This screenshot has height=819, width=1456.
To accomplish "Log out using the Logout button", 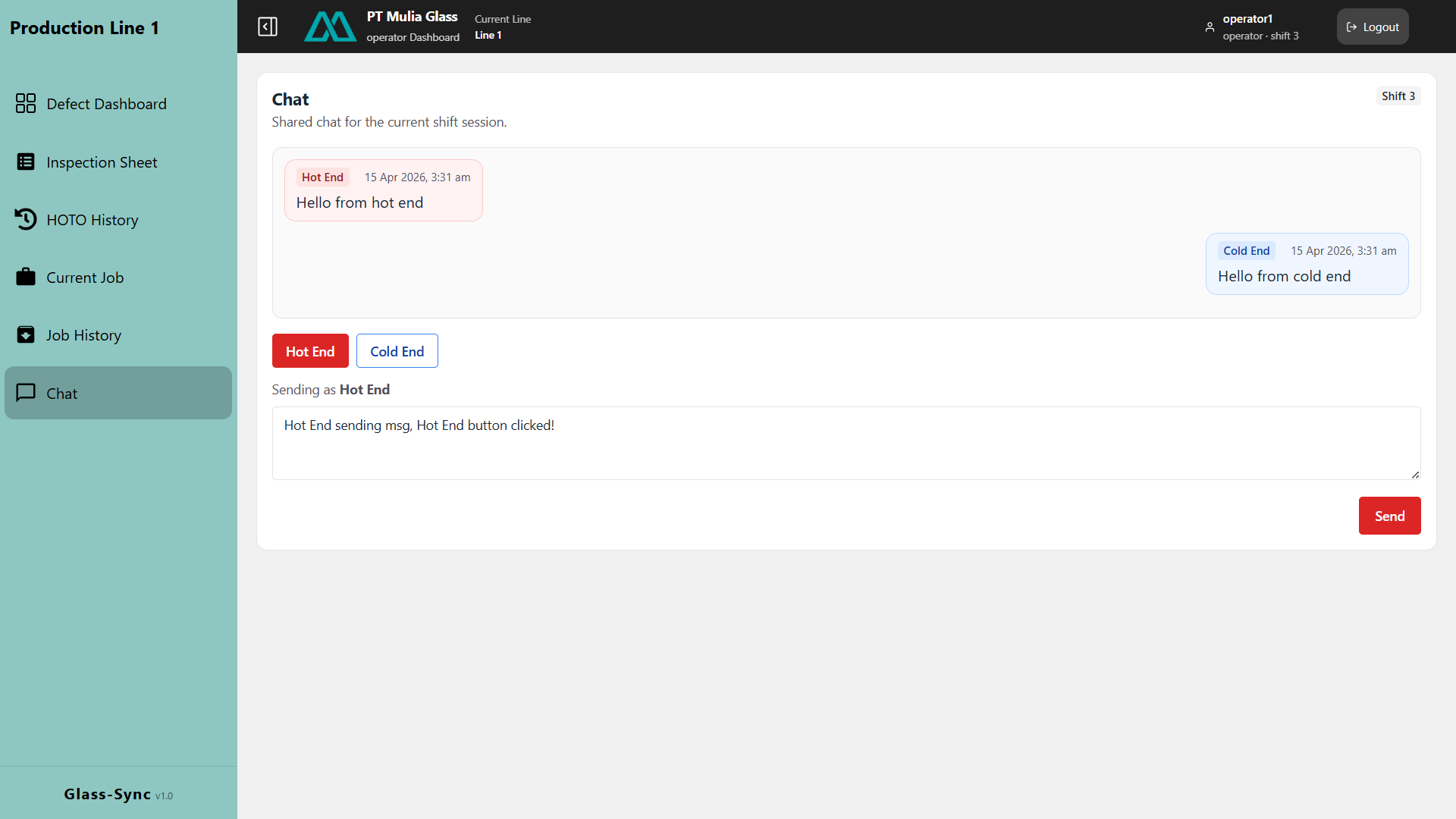I will click(x=1373, y=27).
